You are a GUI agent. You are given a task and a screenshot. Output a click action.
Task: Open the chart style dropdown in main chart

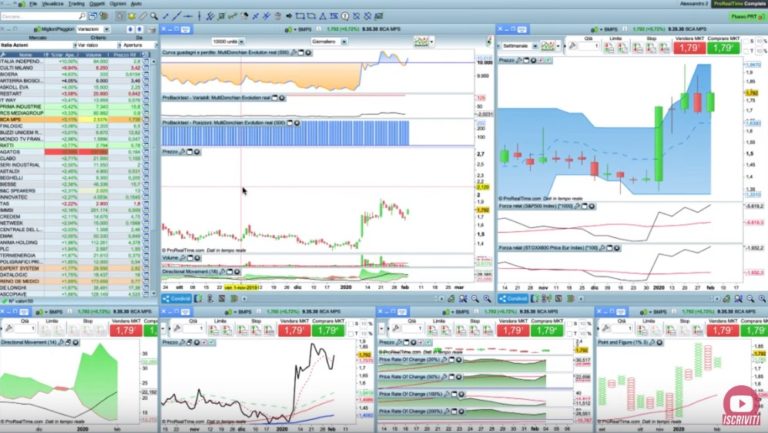[423, 42]
